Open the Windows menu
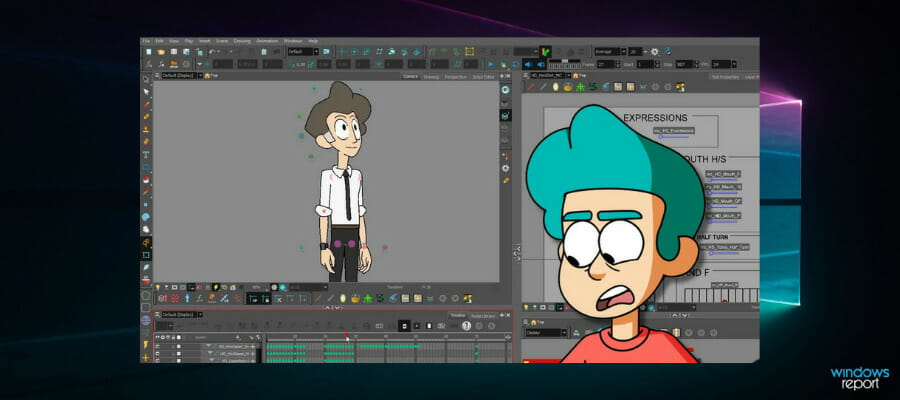The width and height of the screenshot is (900, 400). point(293,41)
